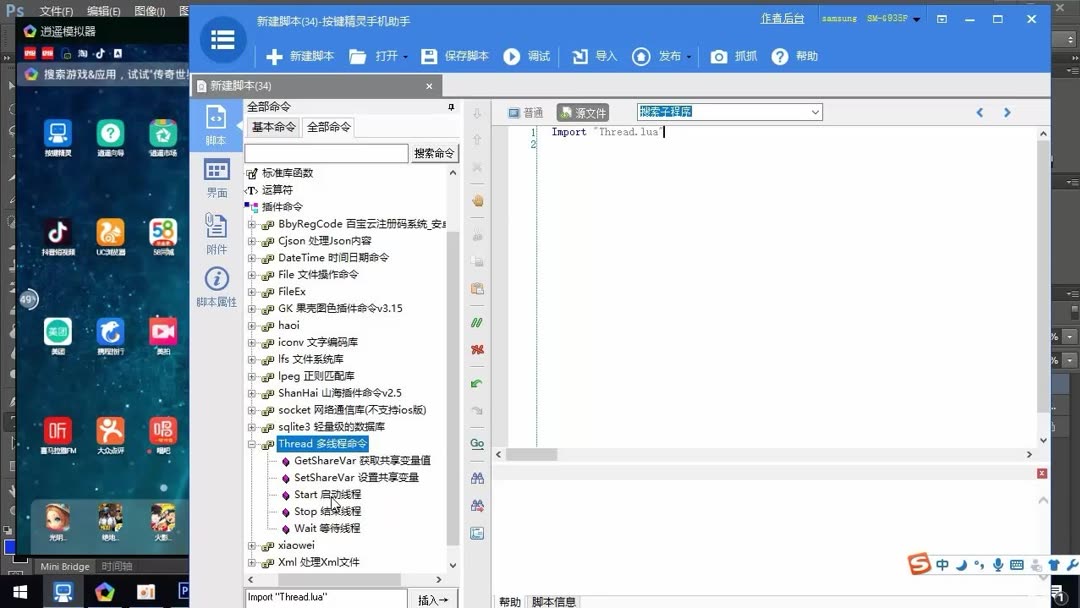Click the 附件 attachments sidebar icon
1080x608 pixels.
click(x=216, y=232)
